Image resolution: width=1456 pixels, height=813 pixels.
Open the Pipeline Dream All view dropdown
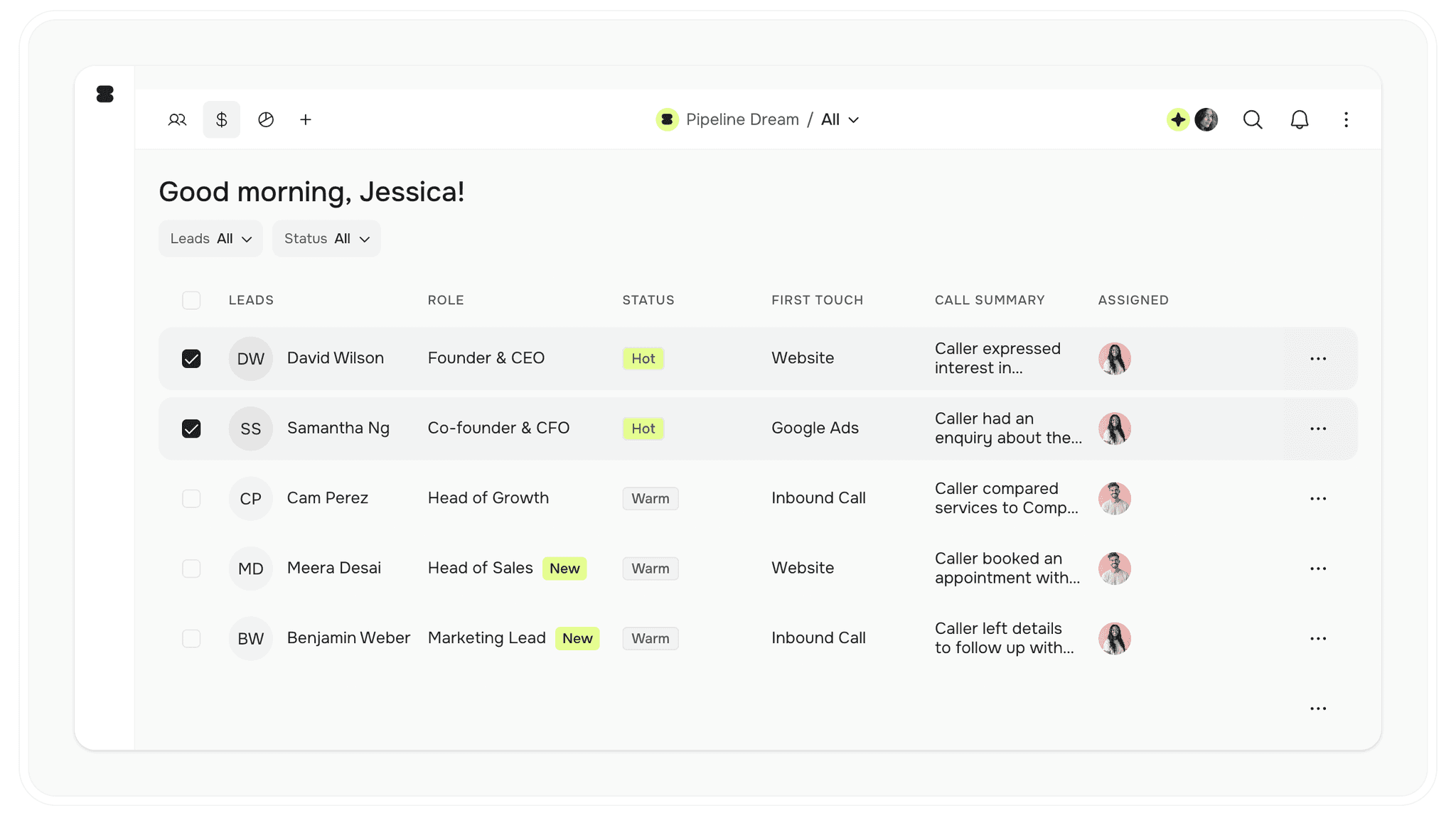(840, 119)
